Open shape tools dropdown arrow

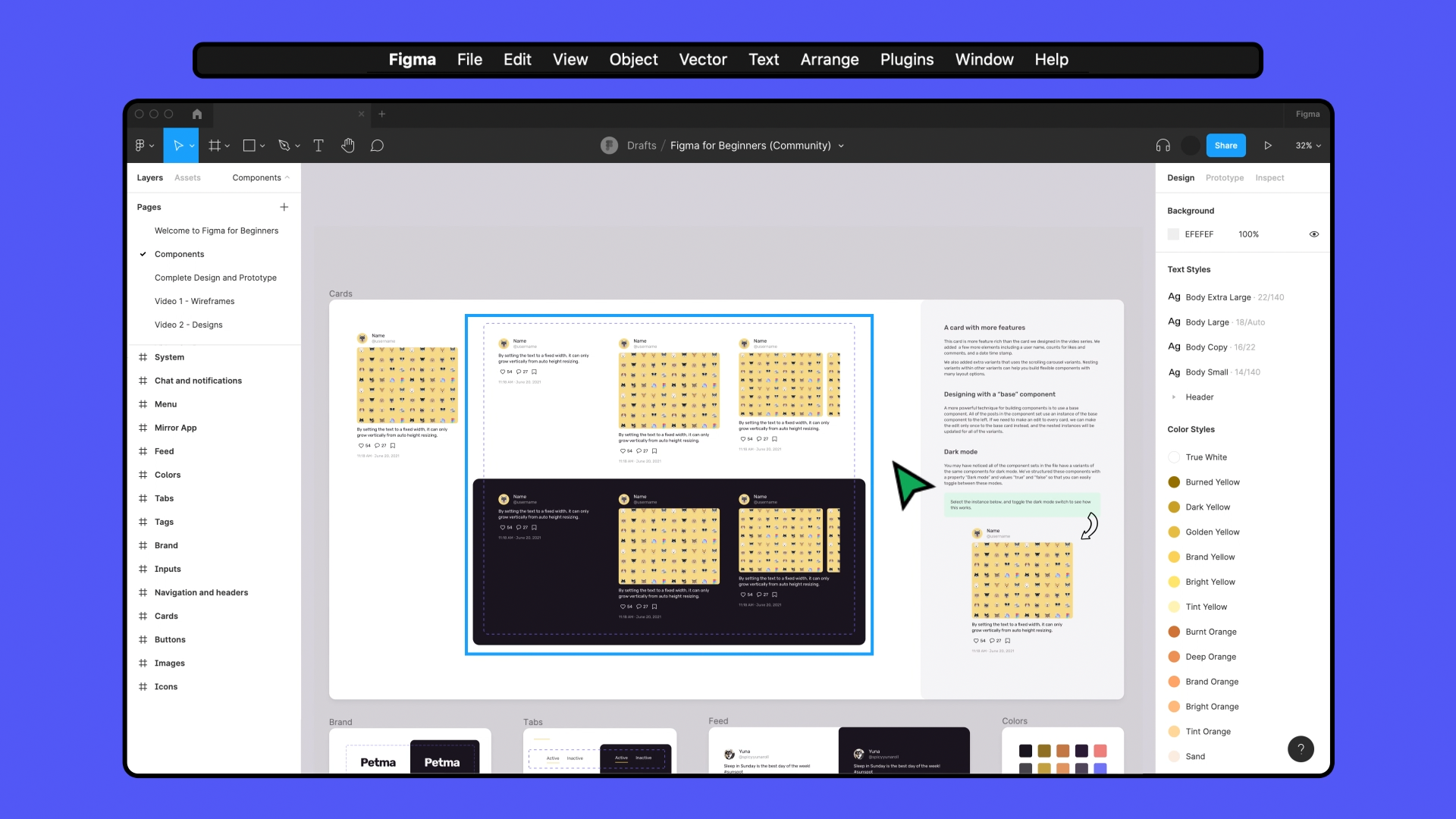point(262,146)
